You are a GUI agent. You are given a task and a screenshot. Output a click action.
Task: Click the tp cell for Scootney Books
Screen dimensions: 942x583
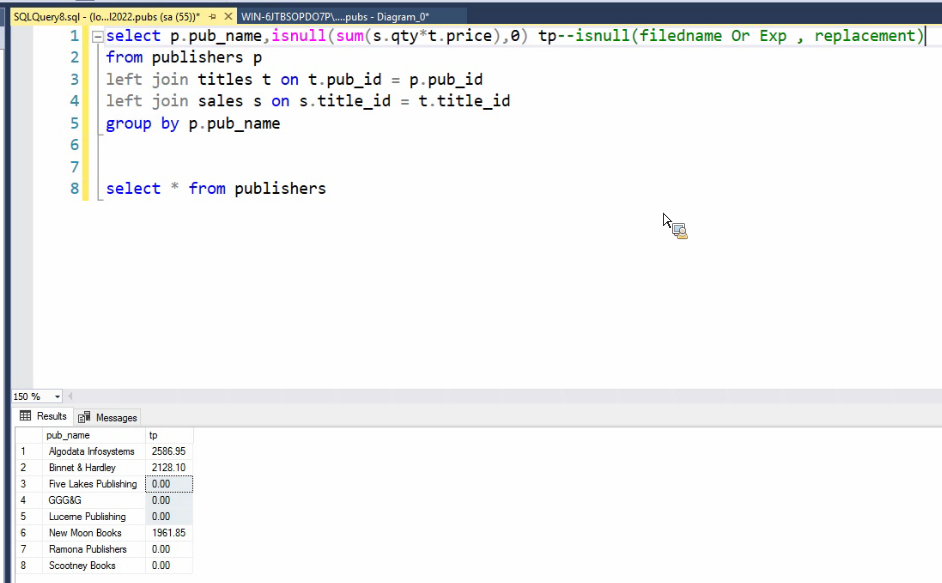tap(169, 565)
